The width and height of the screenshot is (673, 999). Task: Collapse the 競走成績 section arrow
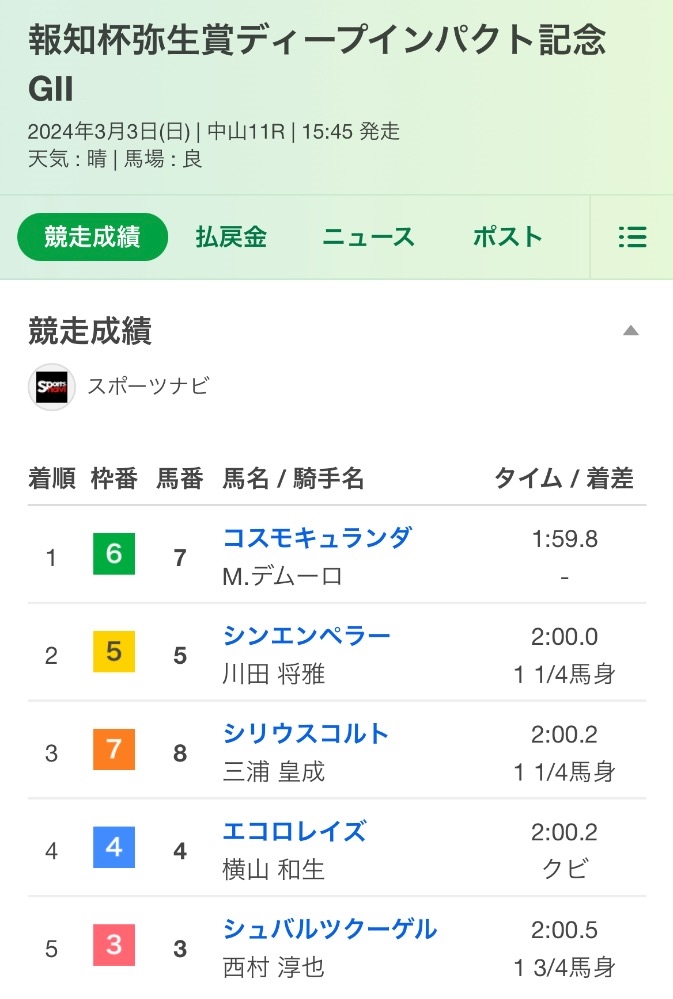click(630, 330)
